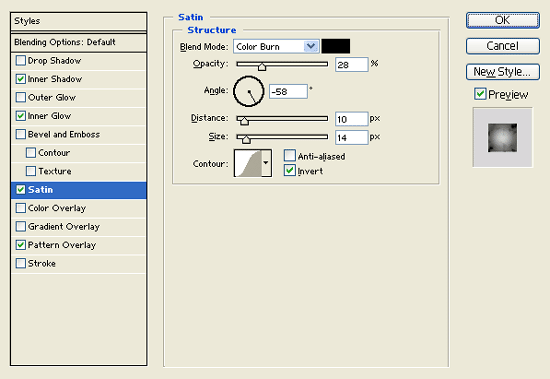Open the Pattern Overlay settings row
Image resolution: width=550 pixels, height=379 pixels.
[x=79, y=245]
